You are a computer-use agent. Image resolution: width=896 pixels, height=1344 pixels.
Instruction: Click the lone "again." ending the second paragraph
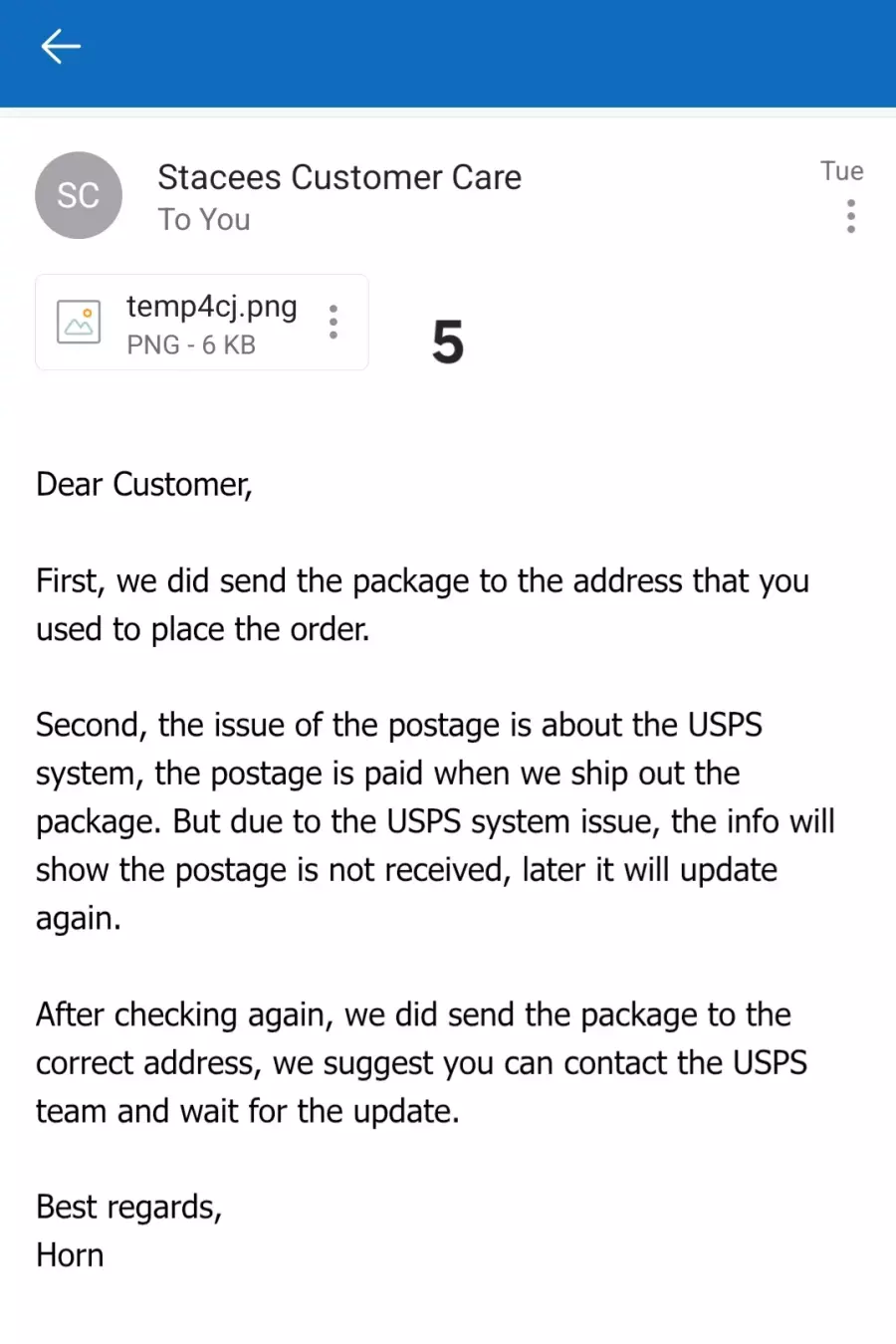click(79, 918)
